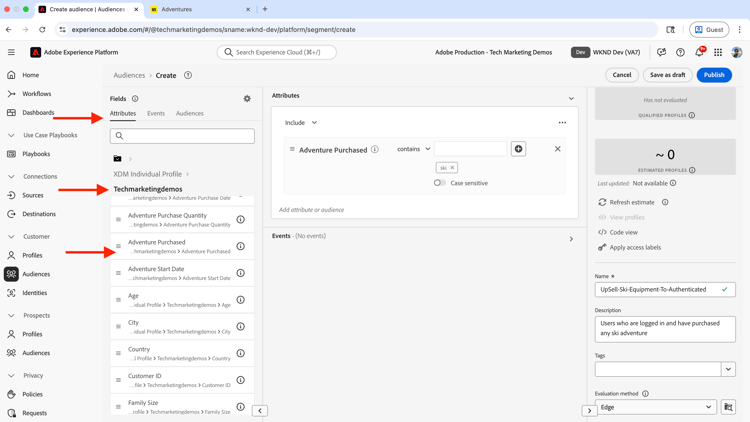This screenshot has width=750, height=422.
Task: Navigate to XDM Individual Profile breadcrumb
Action: point(147,174)
